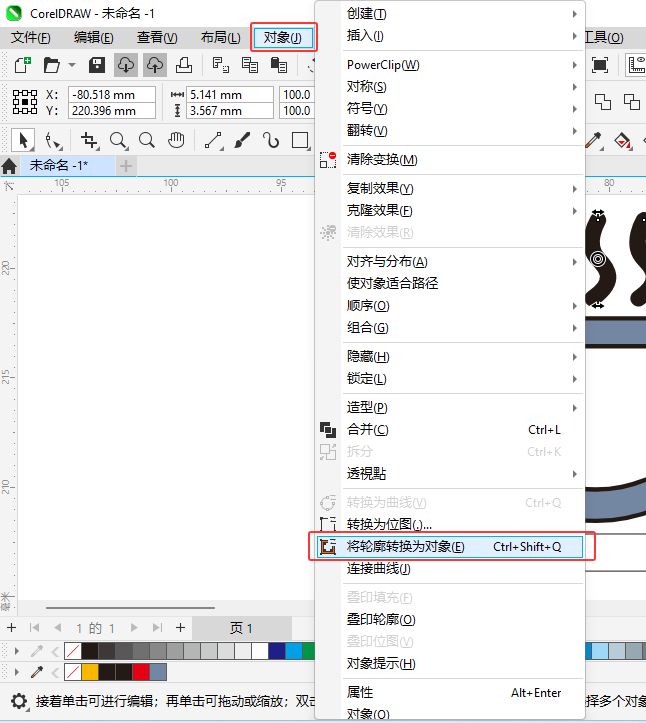The width and height of the screenshot is (646, 723).
Task: Click the X position field
Action: pos(112,95)
